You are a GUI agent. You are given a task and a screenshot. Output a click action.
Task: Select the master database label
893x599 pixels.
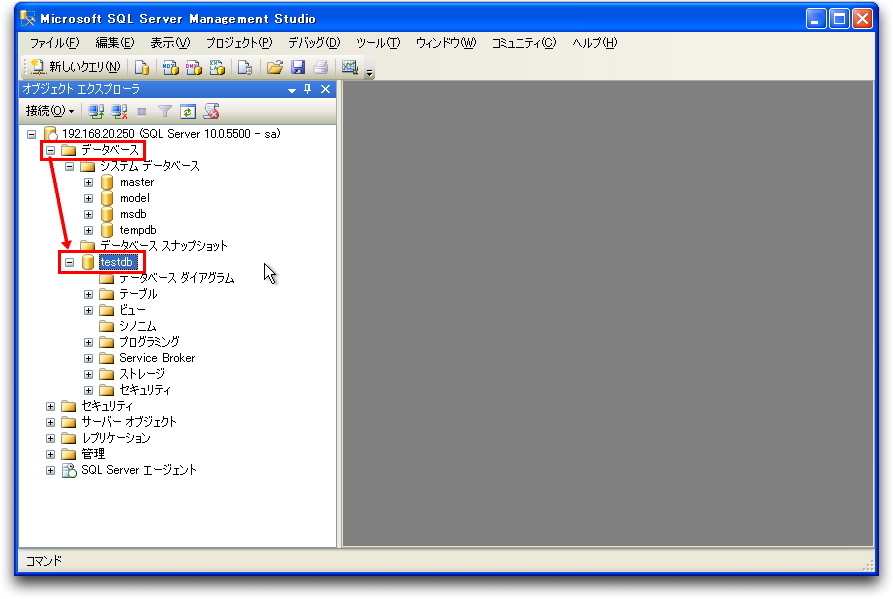(x=137, y=182)
